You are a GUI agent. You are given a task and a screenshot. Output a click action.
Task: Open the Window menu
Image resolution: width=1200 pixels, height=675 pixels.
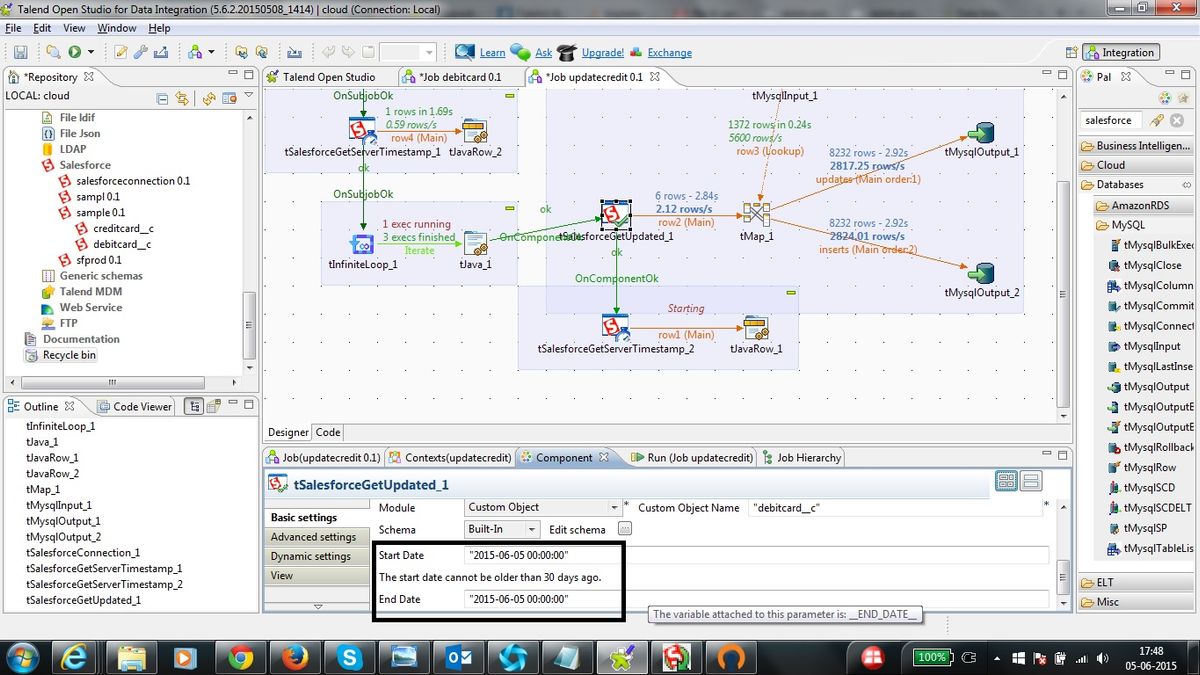117,28
